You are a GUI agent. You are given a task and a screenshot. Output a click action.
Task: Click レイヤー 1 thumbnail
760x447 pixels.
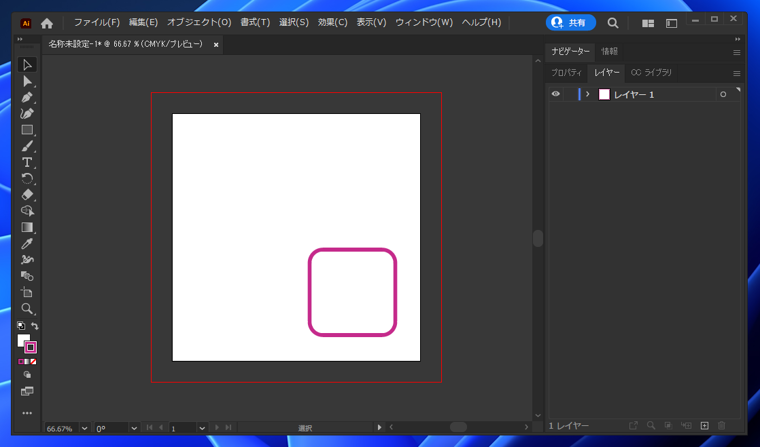(604, 94)
